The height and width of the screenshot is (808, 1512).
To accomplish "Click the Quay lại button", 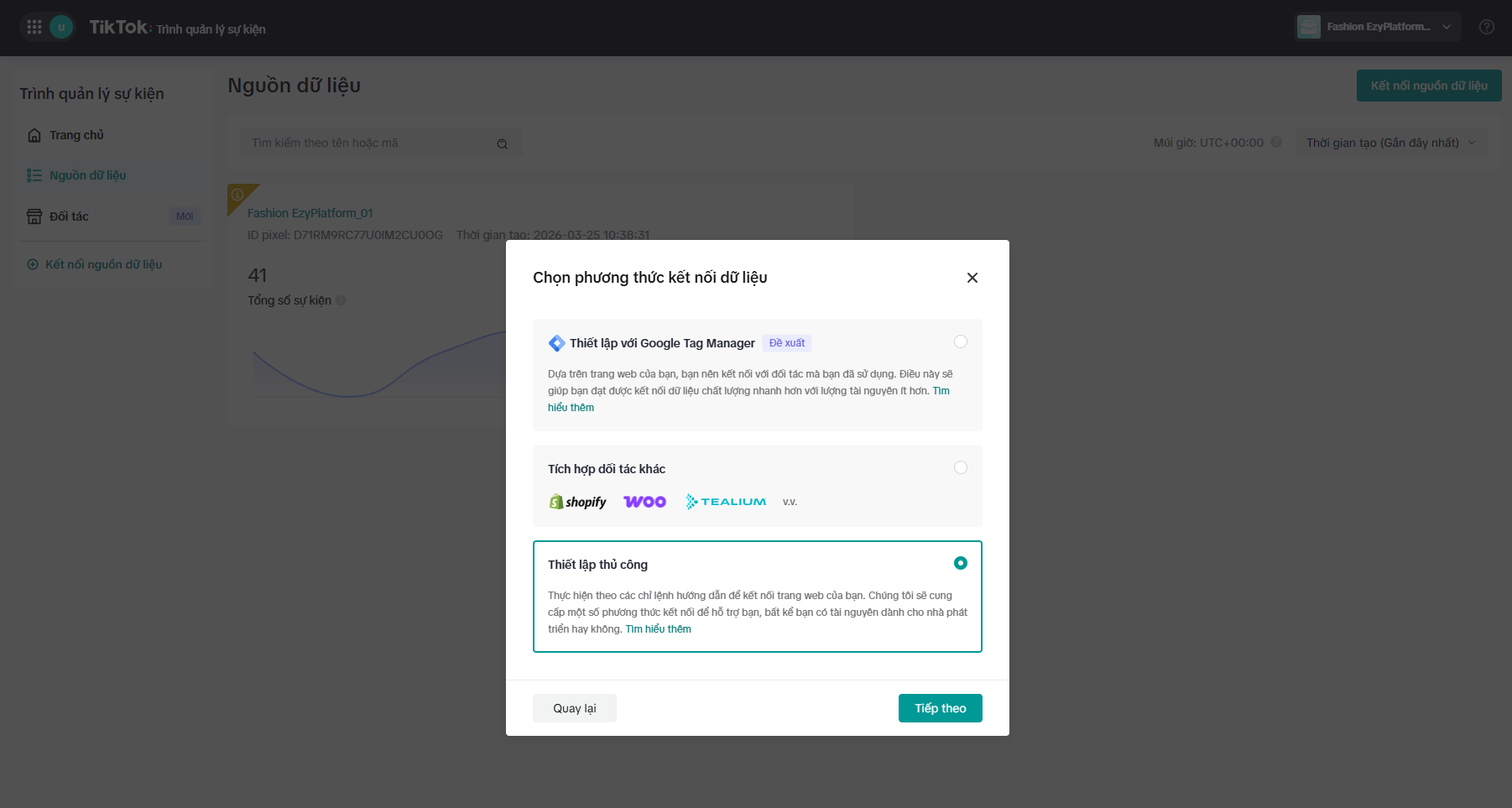I will click(575, 708).
